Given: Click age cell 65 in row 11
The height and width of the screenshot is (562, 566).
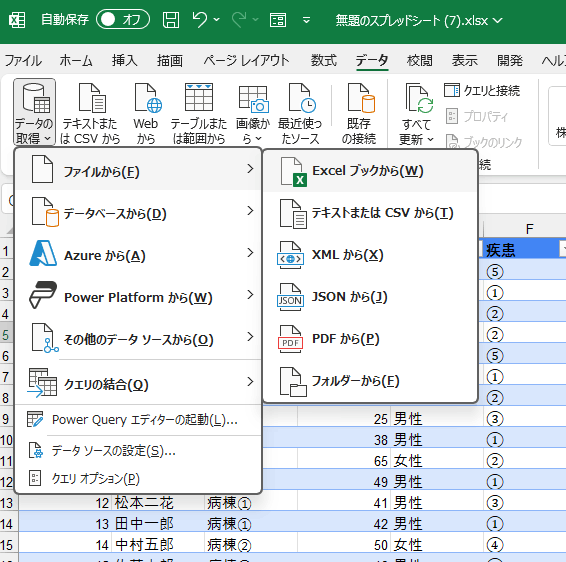Looking at the screenshot, I should pyautogui.click(x=344, y=461).
